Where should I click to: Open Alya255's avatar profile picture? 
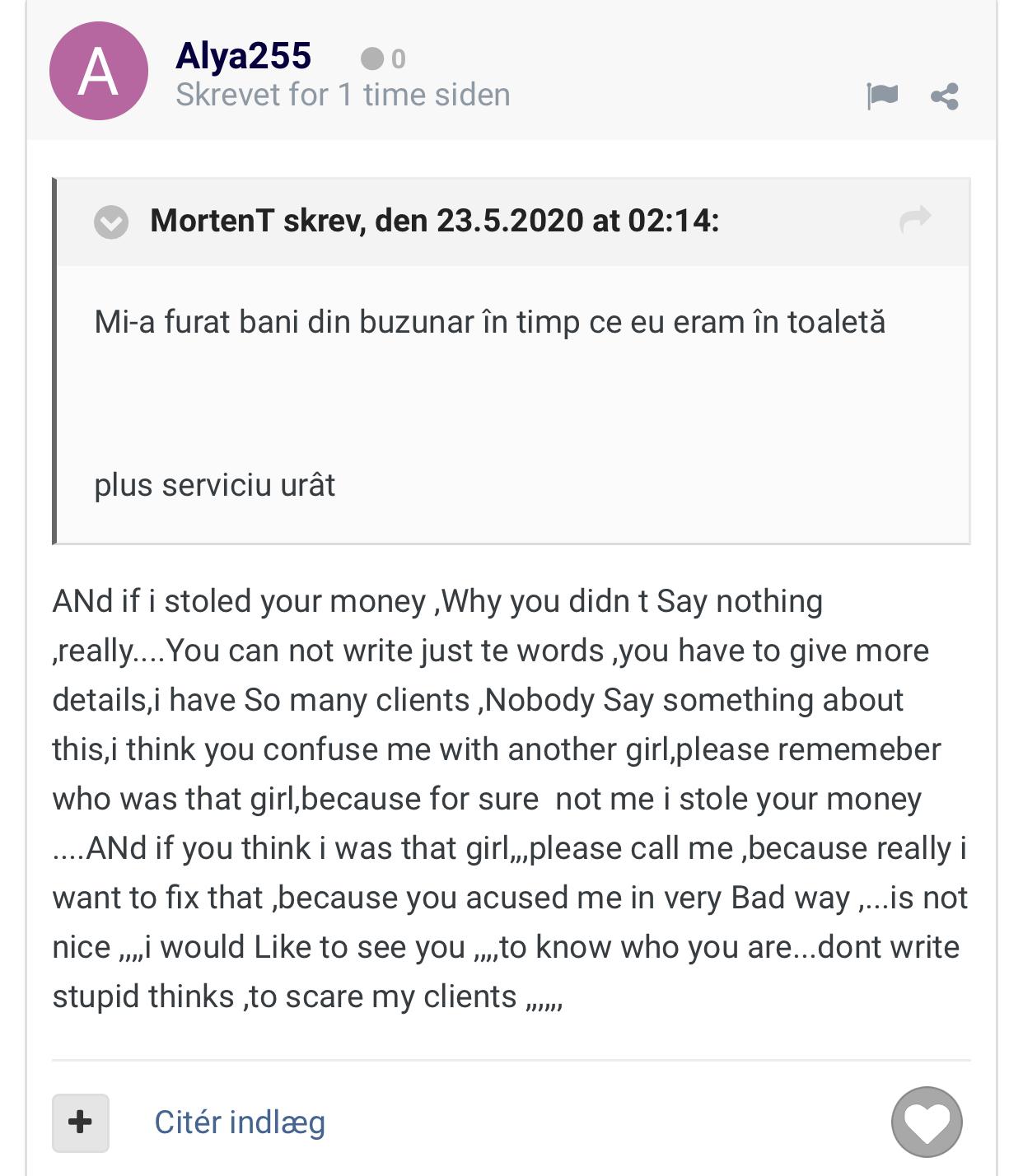point(99,71)
